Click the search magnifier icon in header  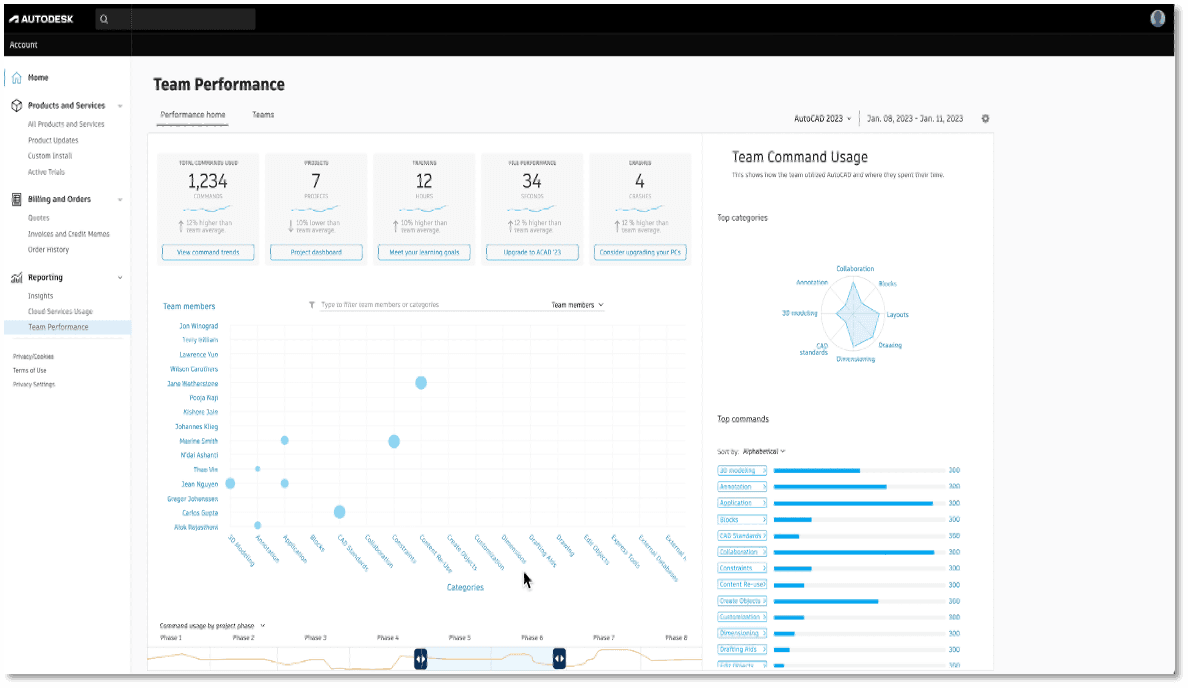click(x=104, y=20)
